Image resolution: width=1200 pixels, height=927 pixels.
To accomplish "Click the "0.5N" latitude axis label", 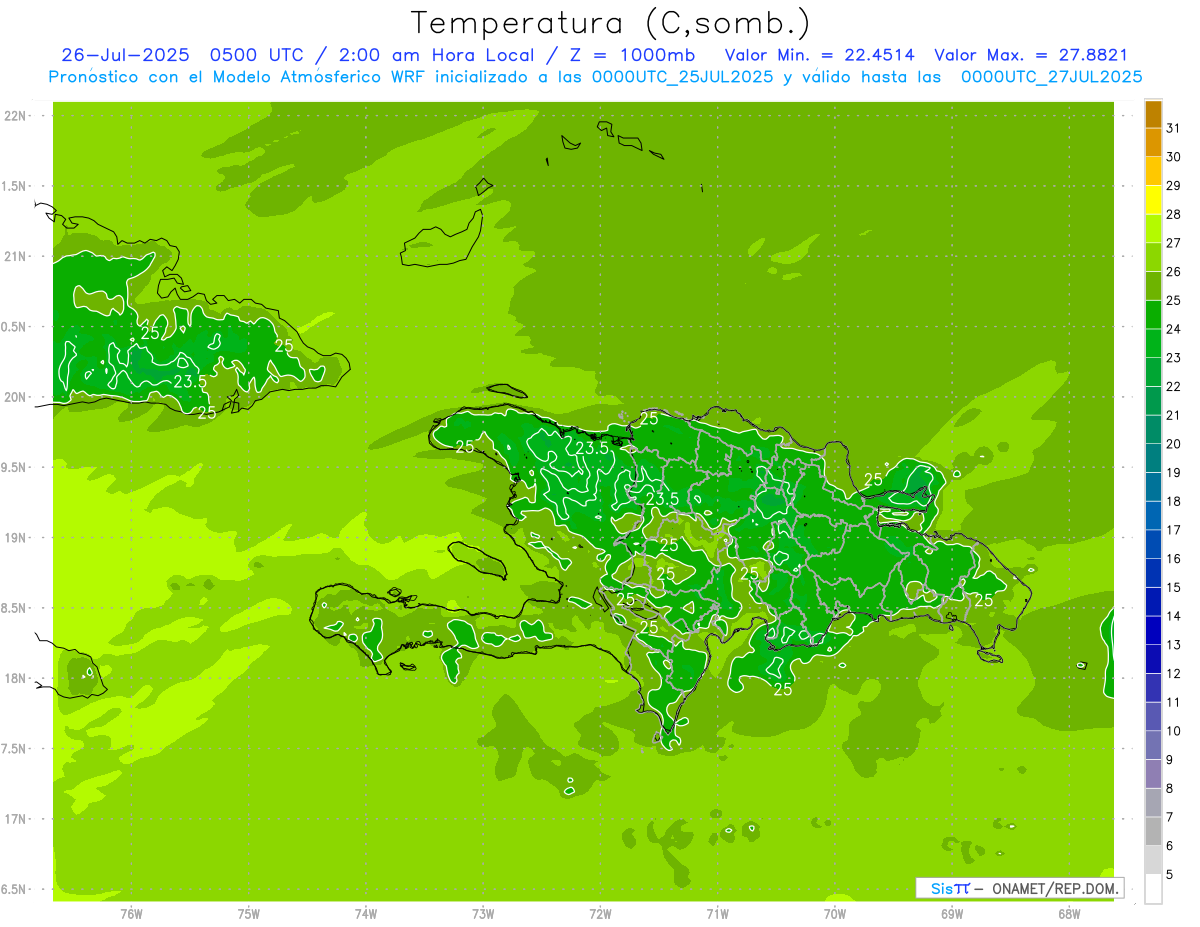I will (x=14, y=327).
